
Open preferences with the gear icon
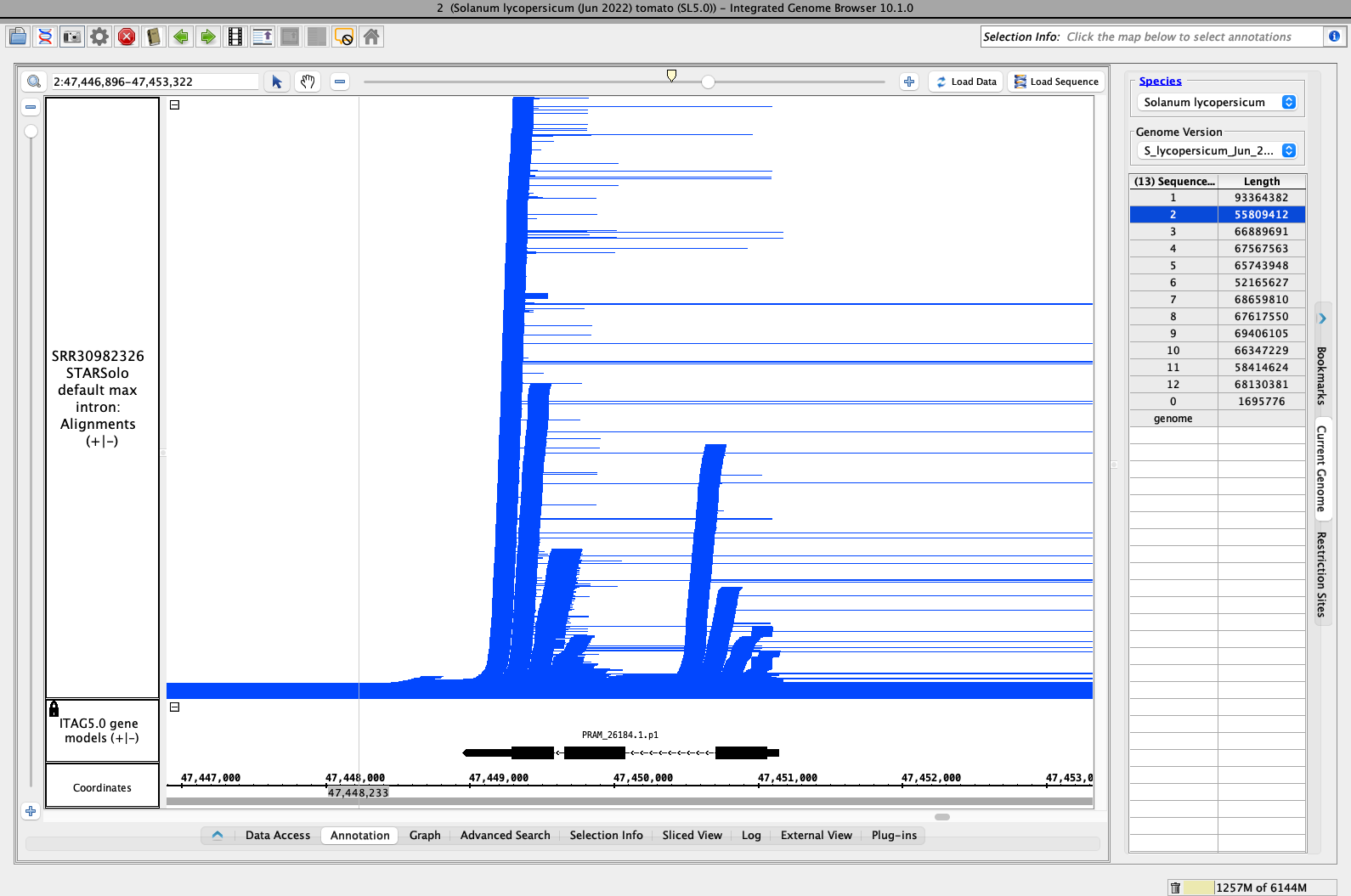(x=99, y=37)
